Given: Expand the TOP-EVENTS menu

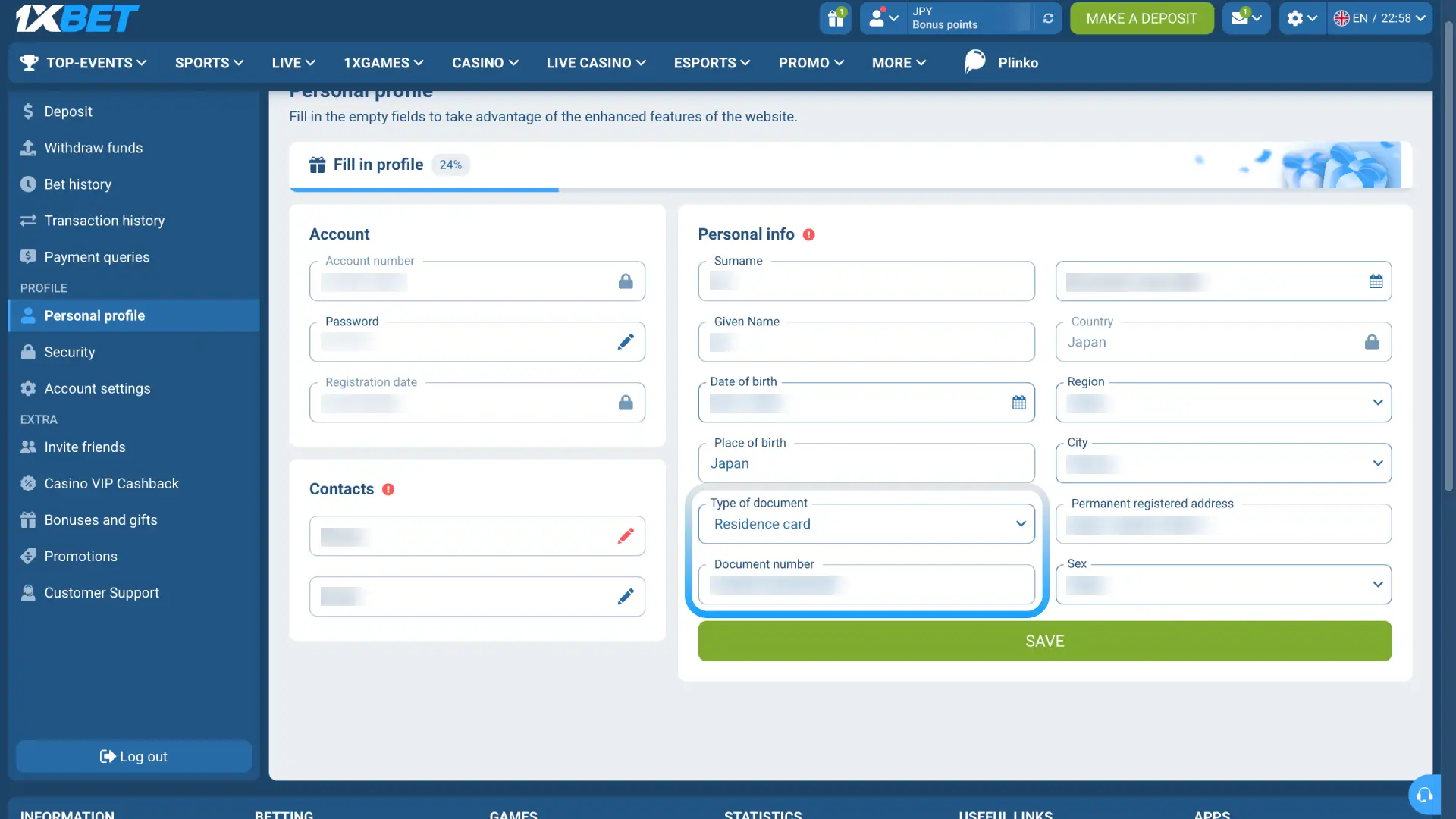Looking at the screenshot, I should click(83, 63).
